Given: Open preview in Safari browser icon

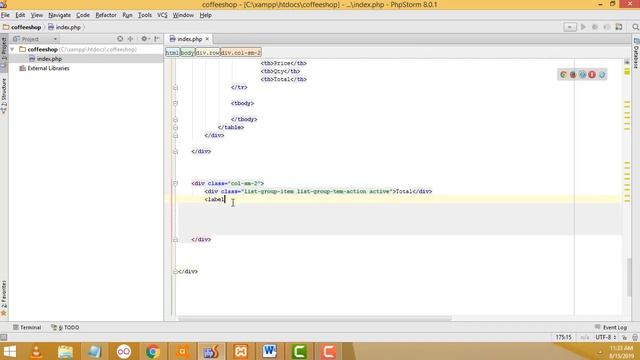Looking at the screenshot, I should point(582,75).
